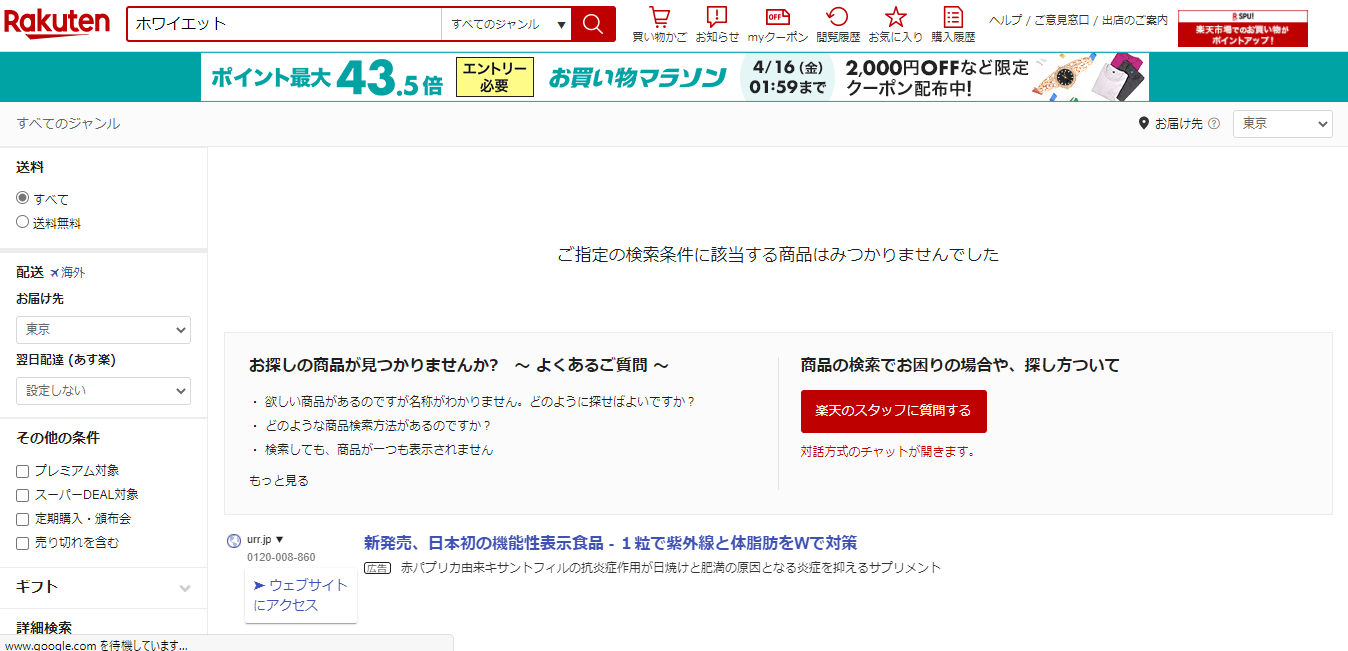1348x651 pixels.
Task: Check the スーパーDEAL対象 checkbox
Action: (22, 495)
